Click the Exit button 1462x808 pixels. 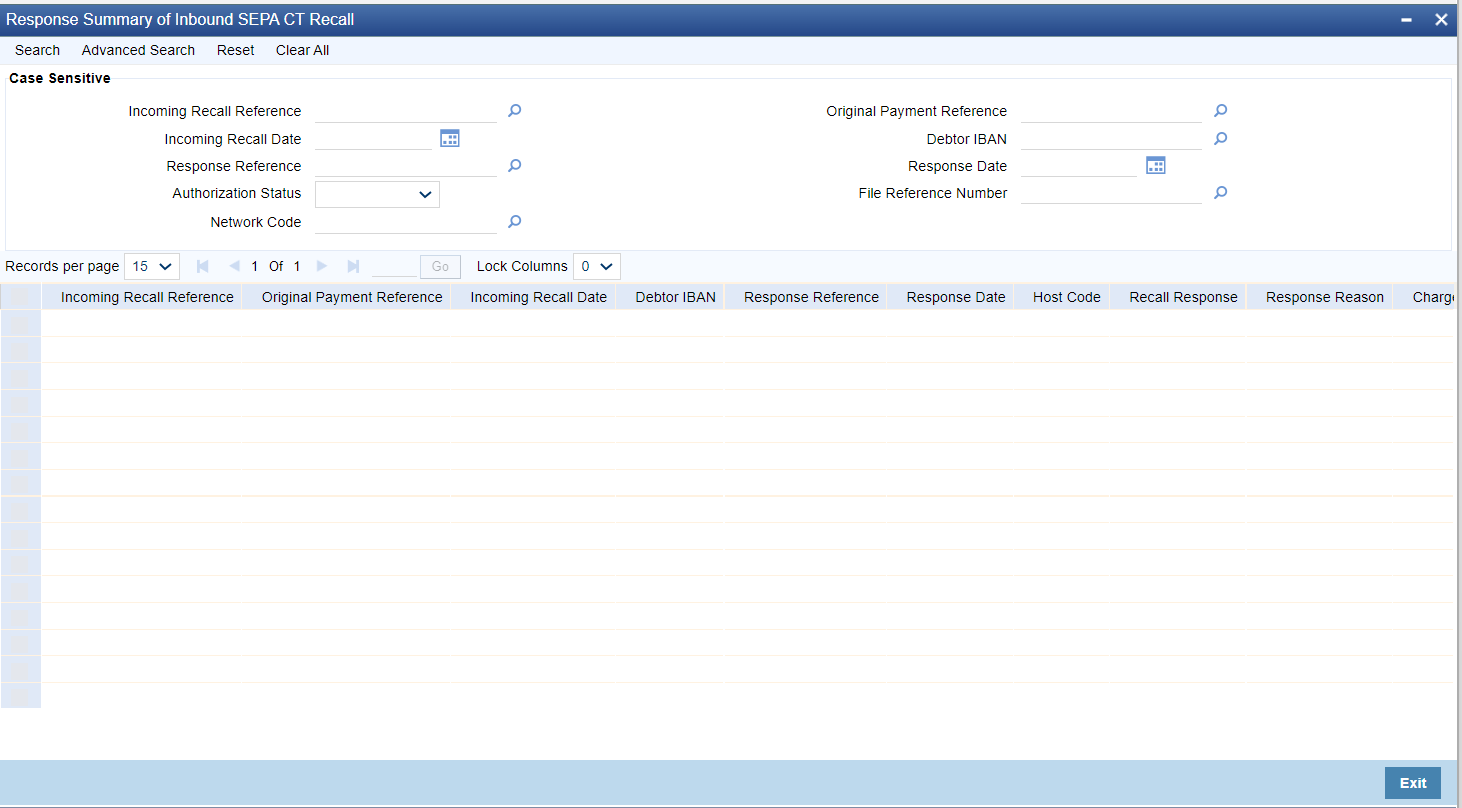pos(1413,783)
